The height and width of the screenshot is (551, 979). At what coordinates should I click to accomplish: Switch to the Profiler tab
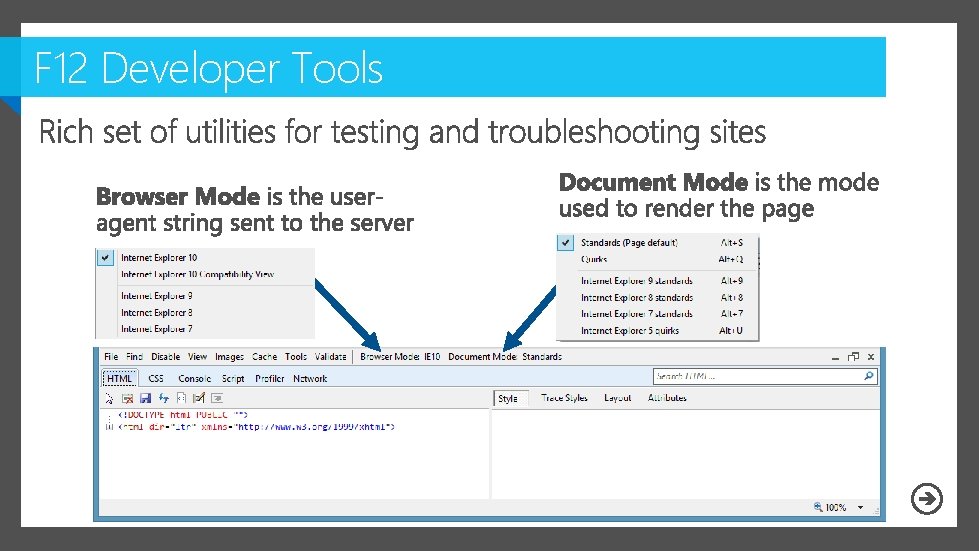pyautogui.click(x=270, y=378)
